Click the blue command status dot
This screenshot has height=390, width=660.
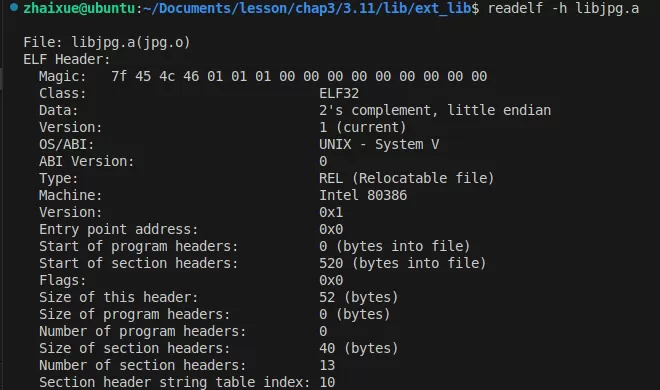click(x=14, y=7)
